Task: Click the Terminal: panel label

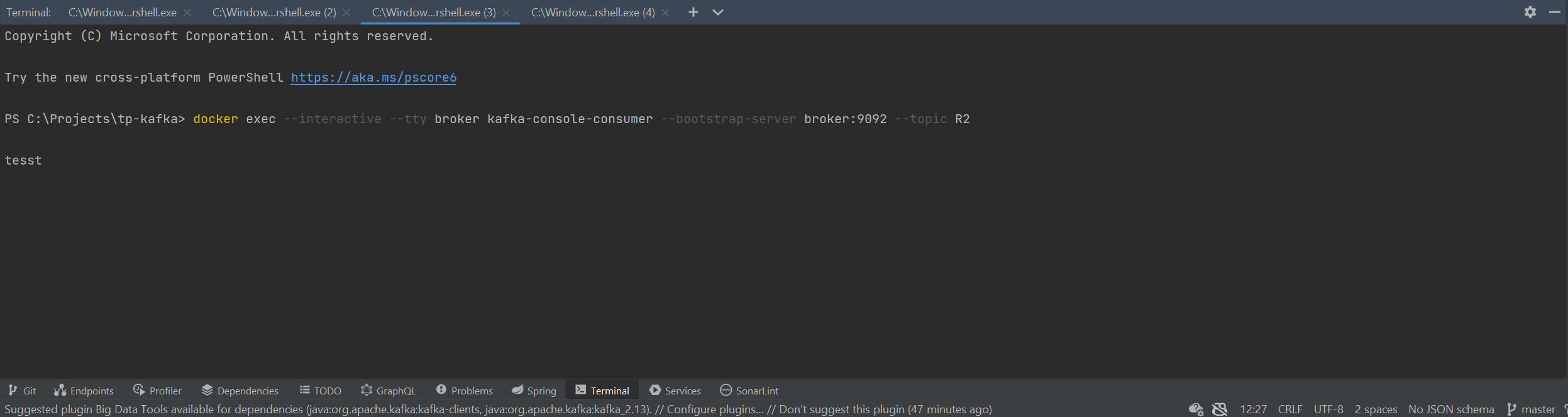Action: (28, 12)
